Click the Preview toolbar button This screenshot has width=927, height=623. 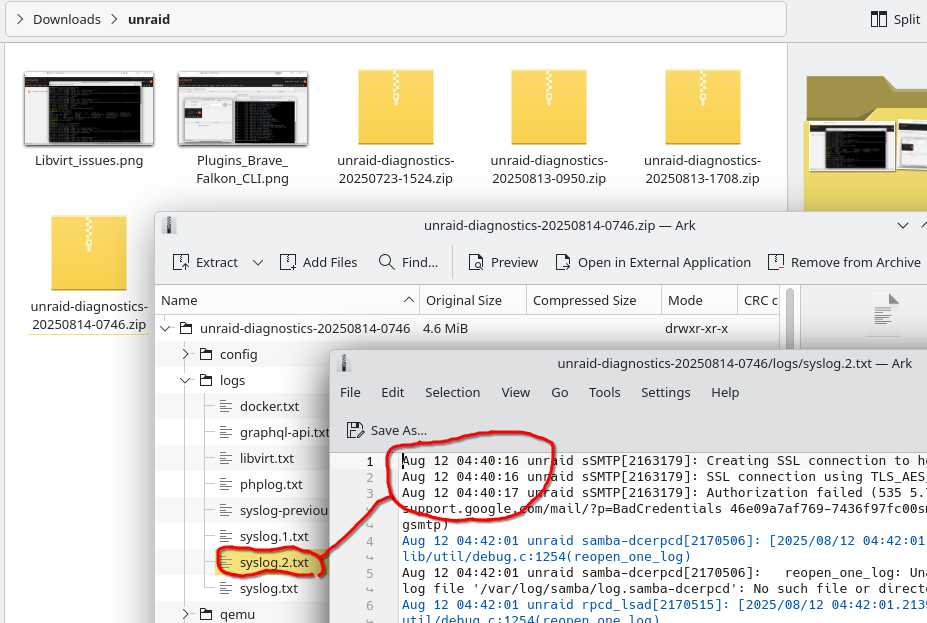click(x=503, y=262)
